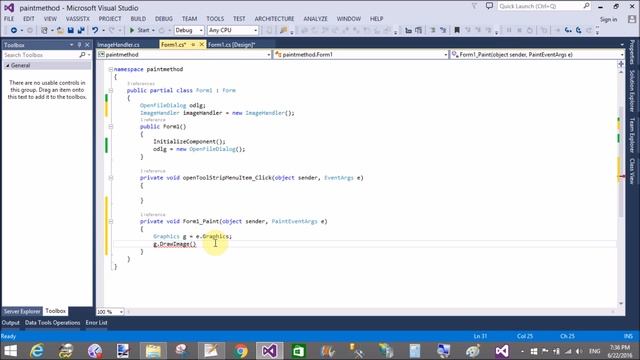
Task: Click the notifications flag icon in title bar
Action: [474, 6]
